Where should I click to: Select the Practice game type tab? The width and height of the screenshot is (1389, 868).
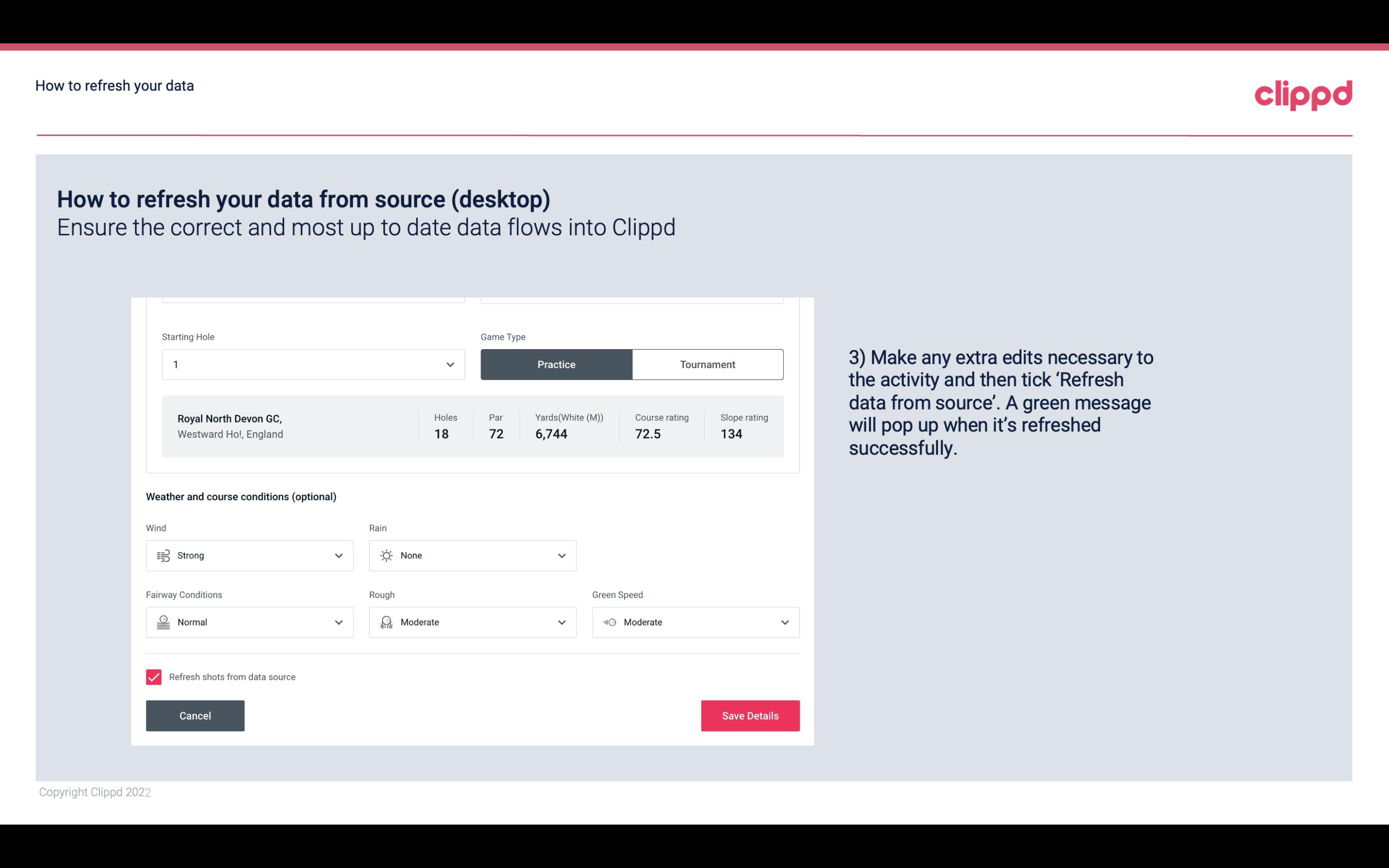(x=556, y=364)
